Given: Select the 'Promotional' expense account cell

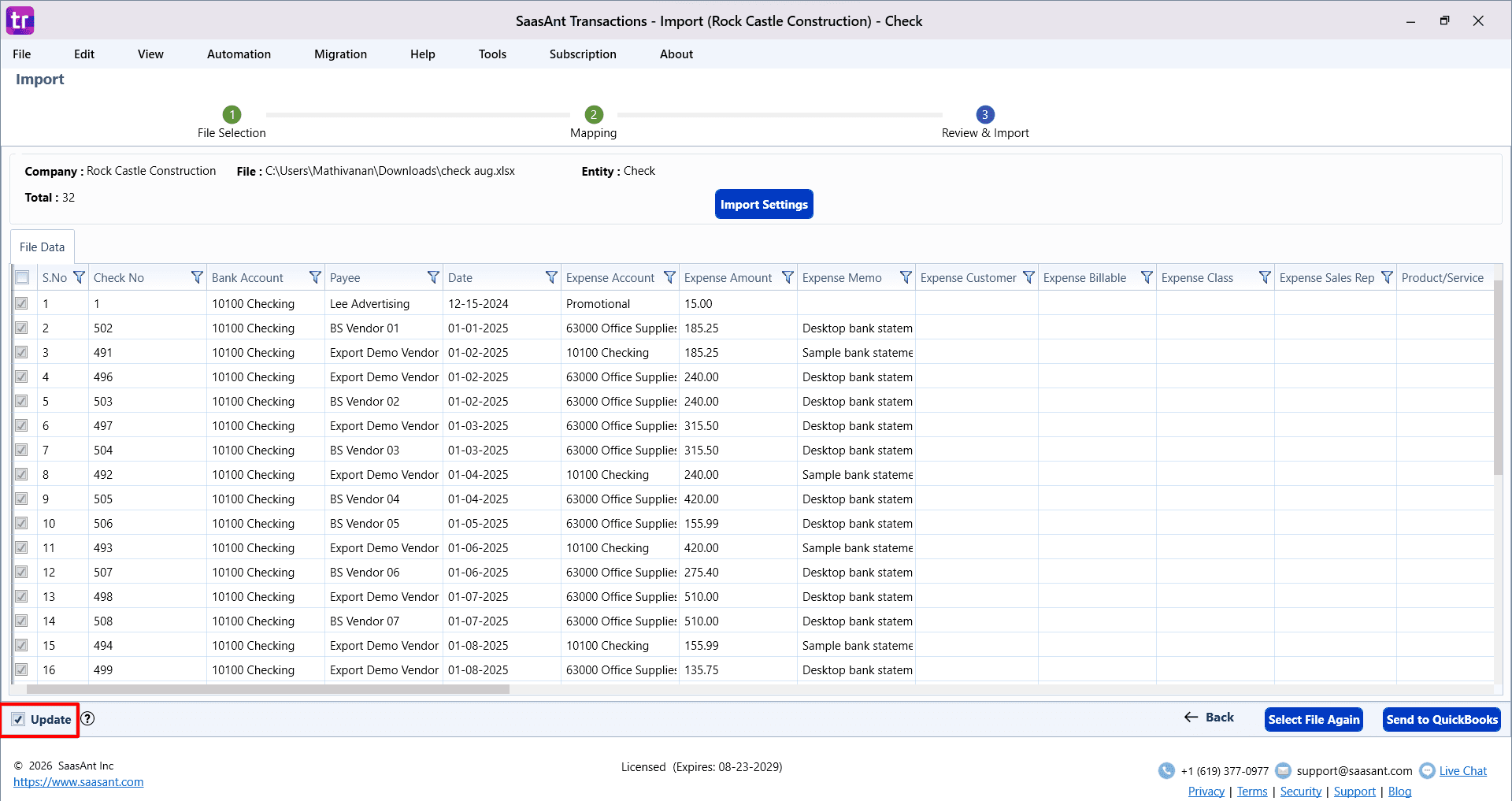Looking at the screenshot, I should (620, 303).
